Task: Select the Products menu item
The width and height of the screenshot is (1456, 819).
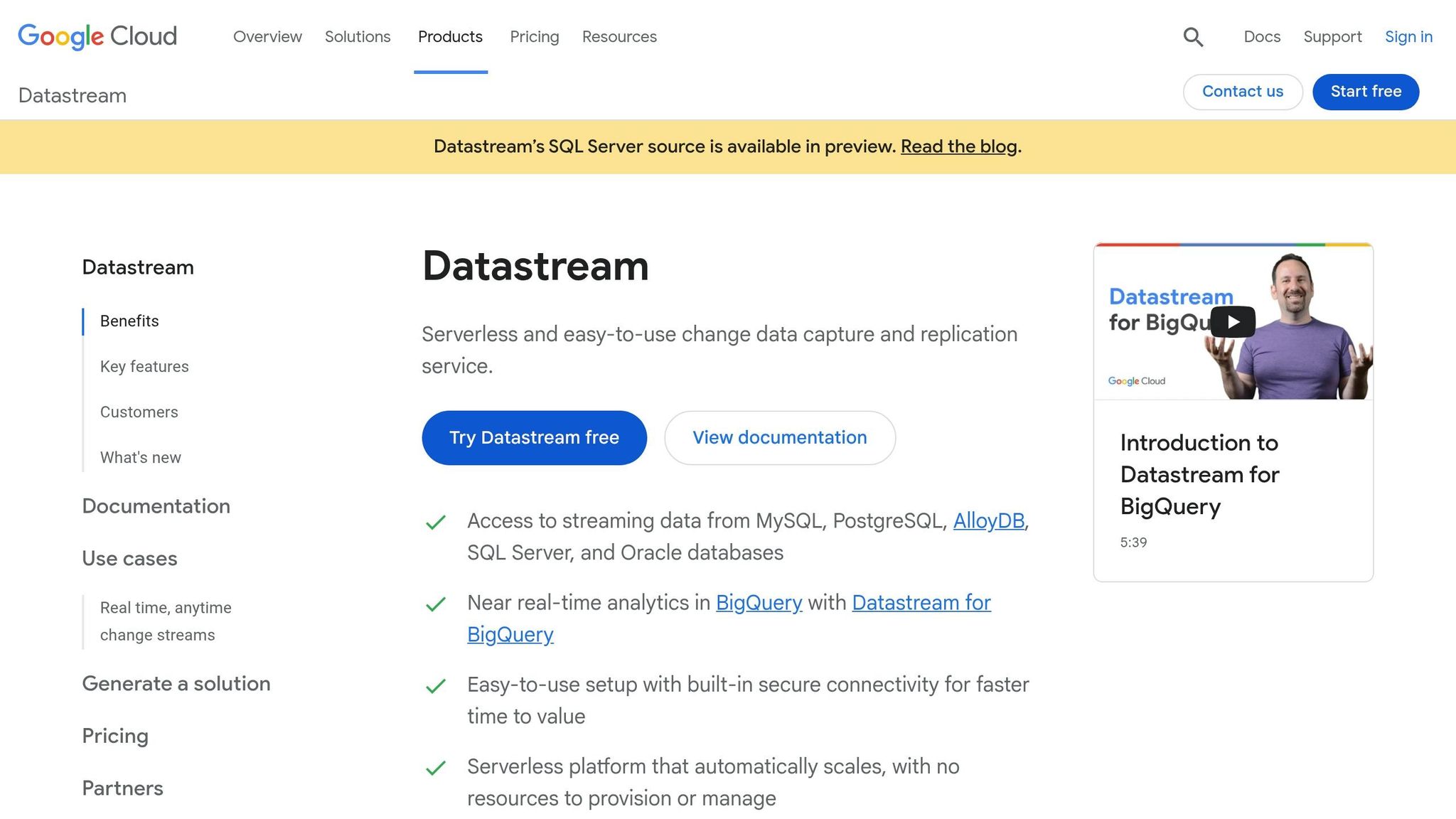Action: tap(450, 36)
